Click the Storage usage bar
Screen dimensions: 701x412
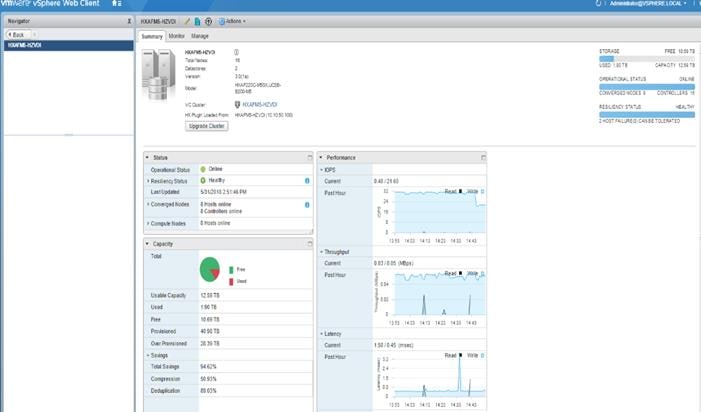tap(646, 59)
